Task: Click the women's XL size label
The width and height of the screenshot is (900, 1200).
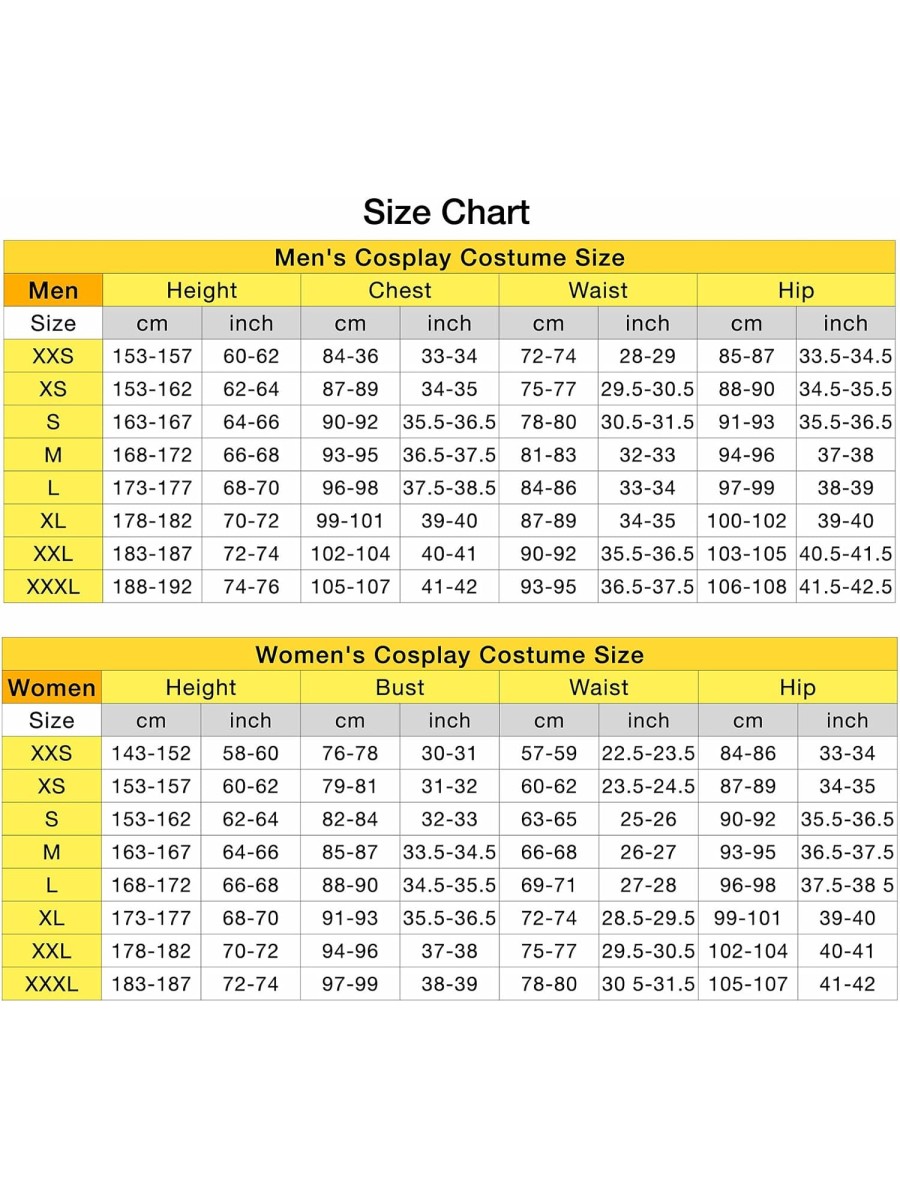Action: (52, 918)
